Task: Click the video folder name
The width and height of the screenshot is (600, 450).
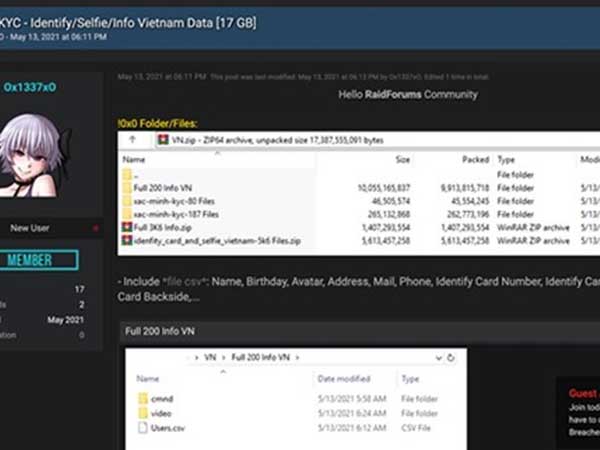Action: tap(161, 414)
